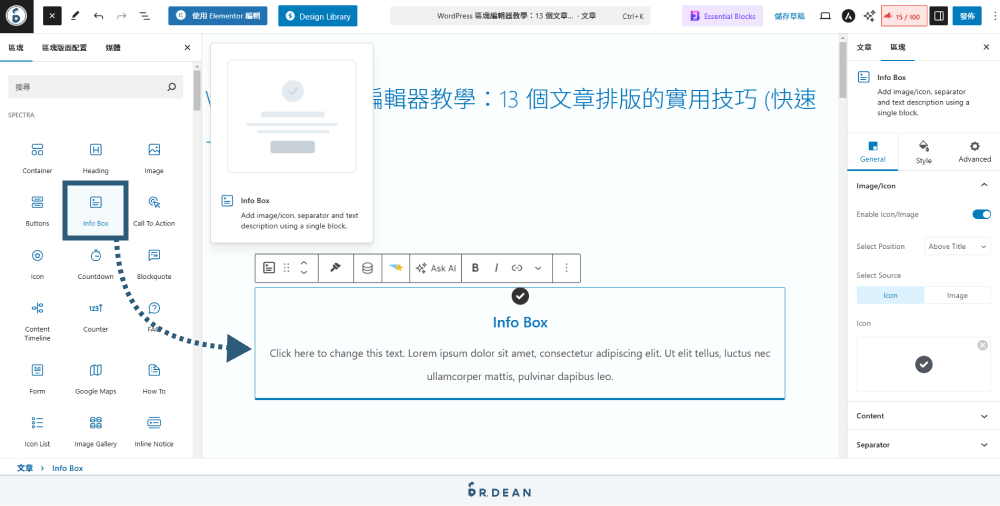Add the Google Maps block
1000x506 pixels.
96,379
